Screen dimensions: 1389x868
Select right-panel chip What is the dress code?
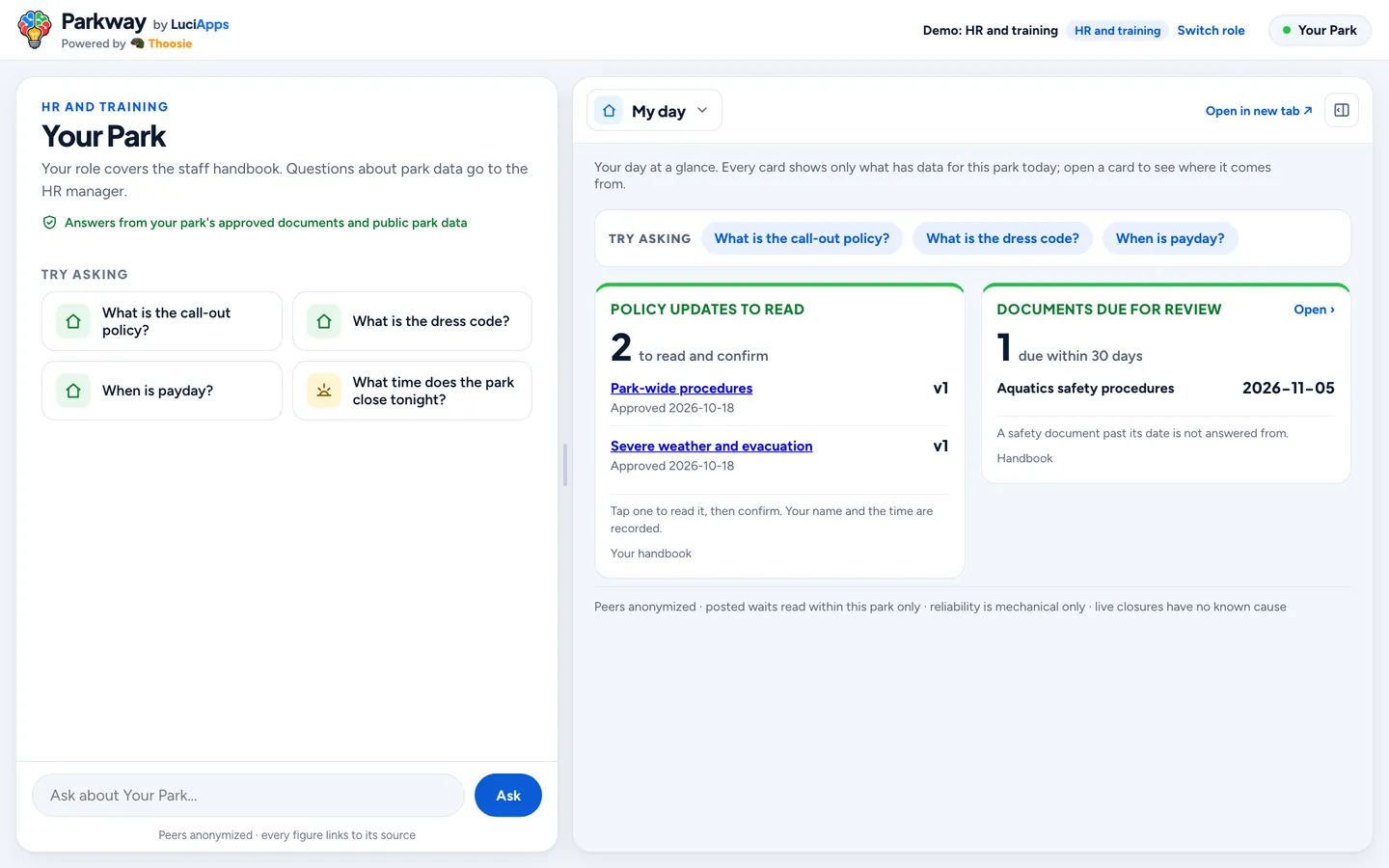click(x=1002, y=238)
